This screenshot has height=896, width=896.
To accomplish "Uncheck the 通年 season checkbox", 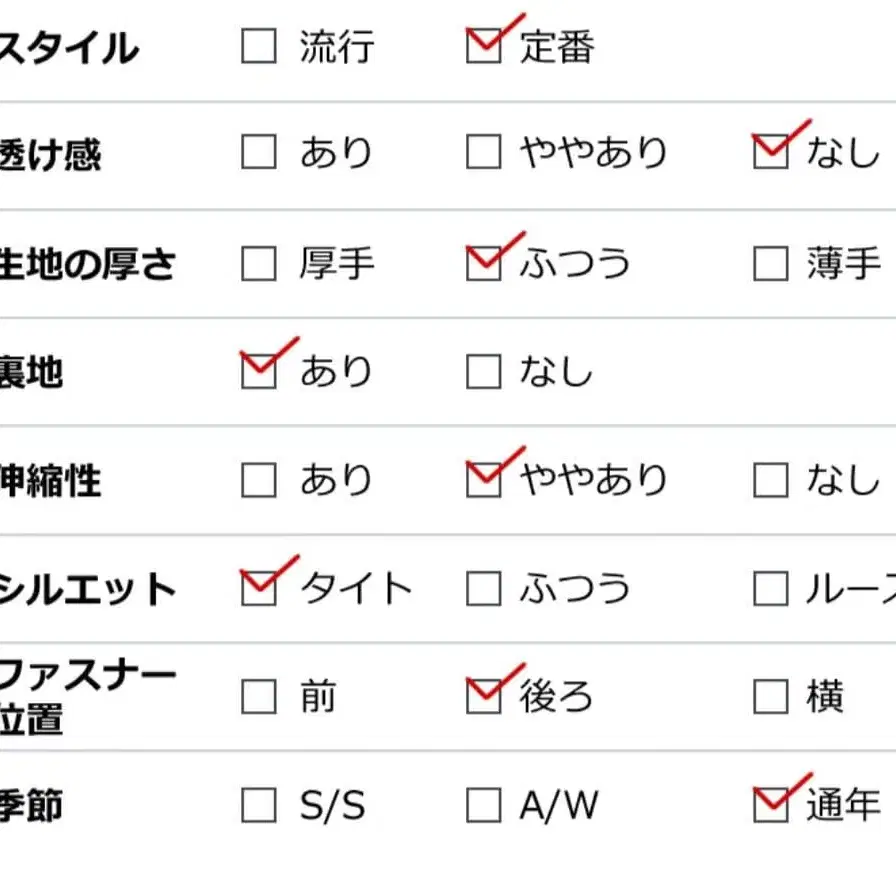I will tap(770, 805).
